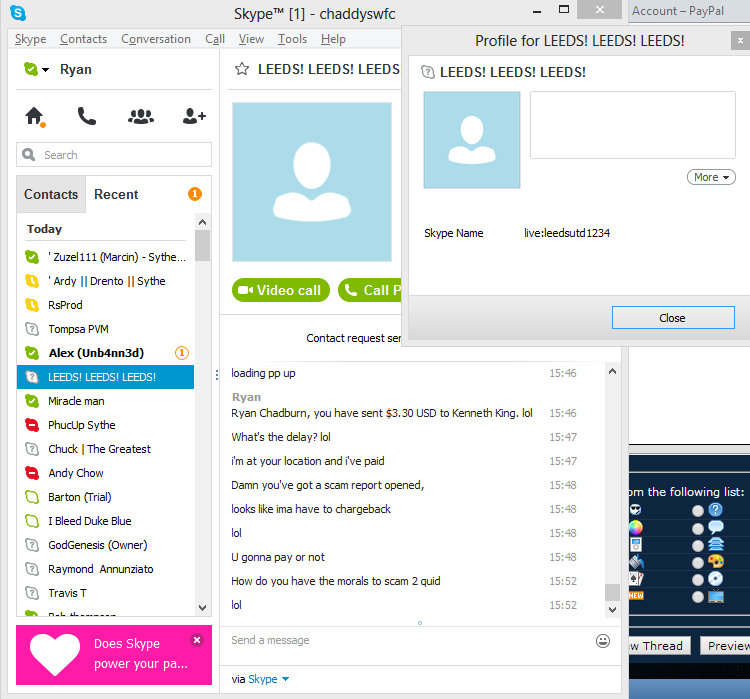750x699 pixels.
Task: Switch to the Contacts tab
Action: (x=51, y=194)
